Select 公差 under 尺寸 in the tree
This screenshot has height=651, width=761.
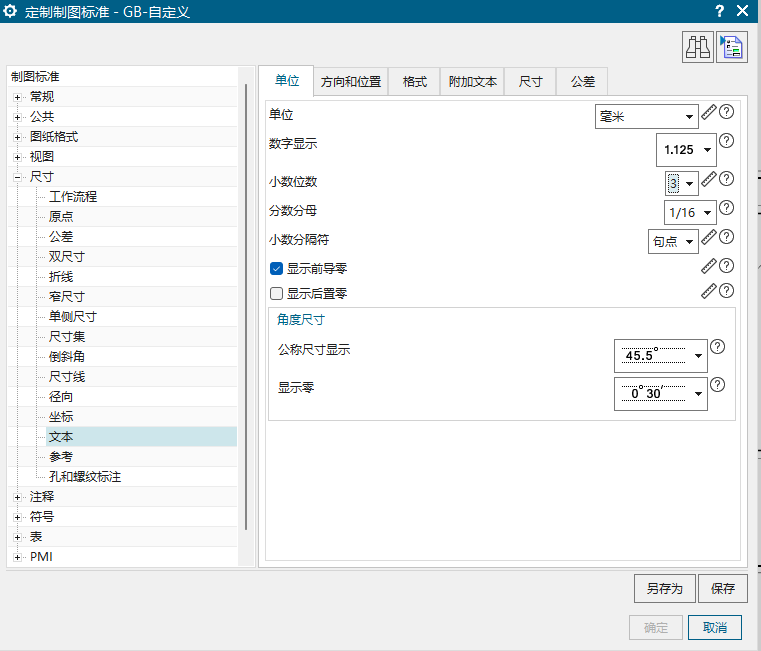(61, 237)
